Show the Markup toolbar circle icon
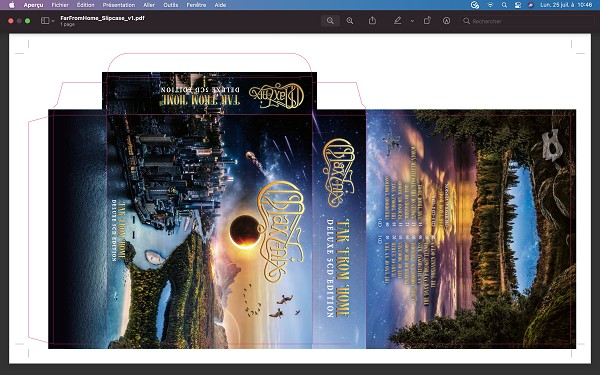600x375 pixels. coord(447,21)
